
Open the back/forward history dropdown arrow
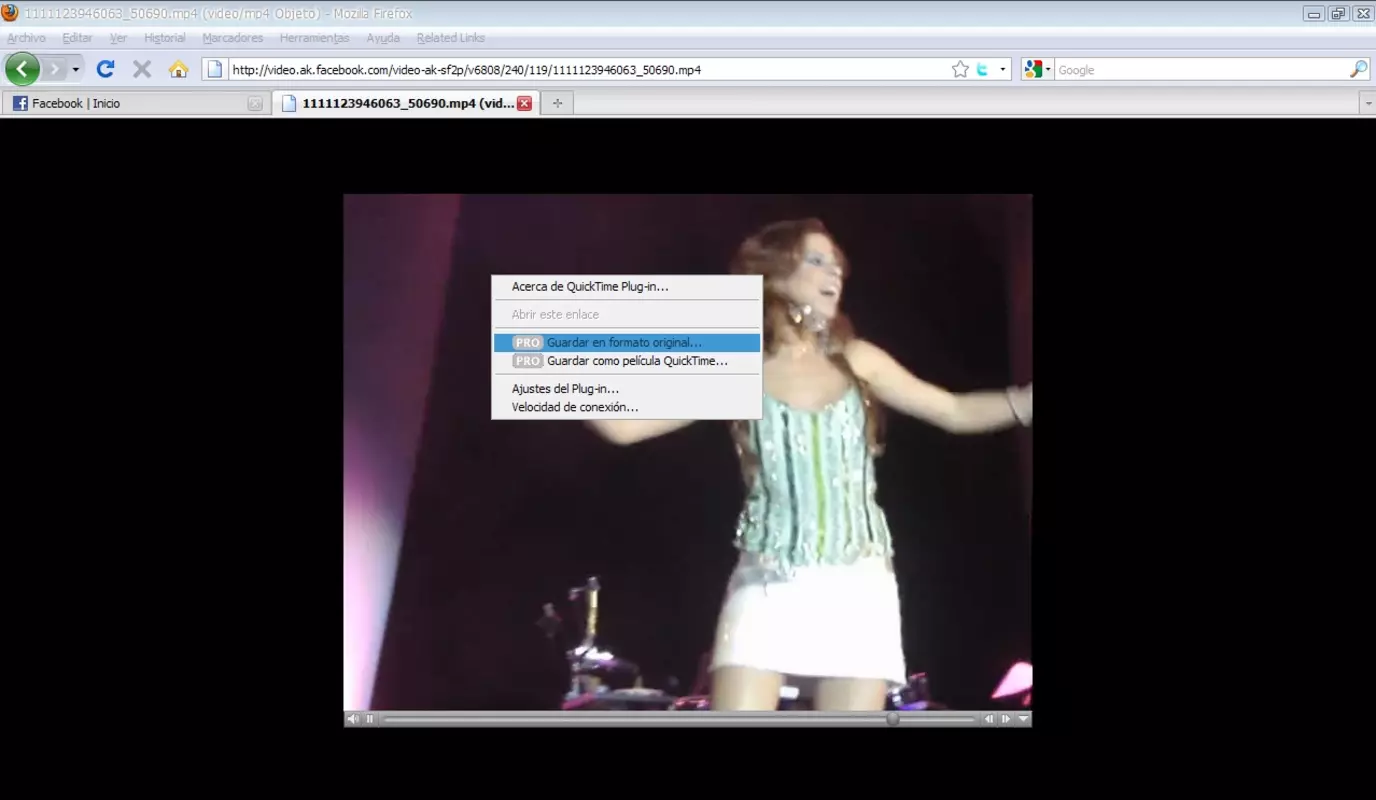76,69
